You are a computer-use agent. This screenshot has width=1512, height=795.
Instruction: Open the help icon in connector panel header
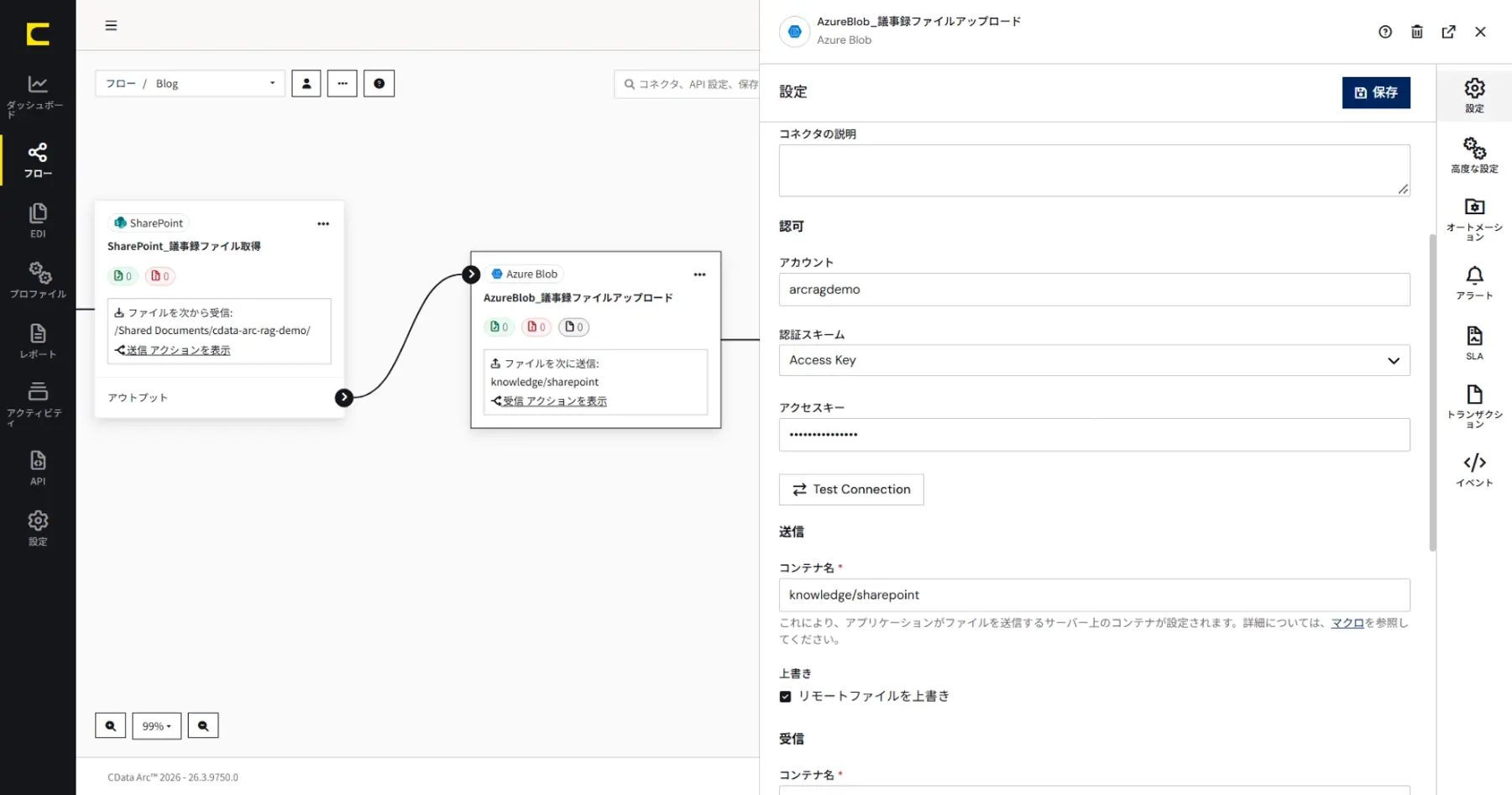1385,32
